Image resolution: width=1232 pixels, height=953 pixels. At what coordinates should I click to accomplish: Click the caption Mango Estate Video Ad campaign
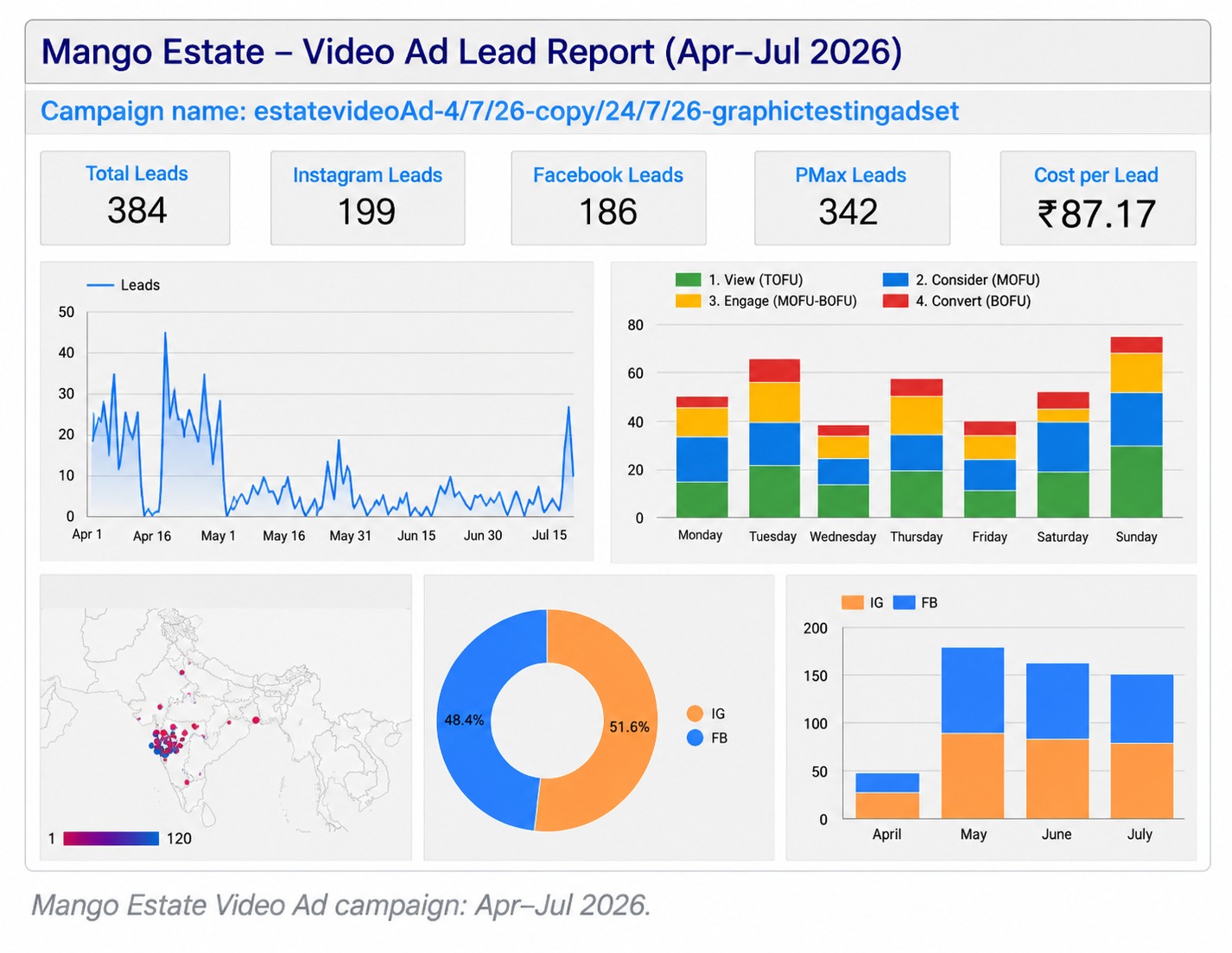[340, 905]
